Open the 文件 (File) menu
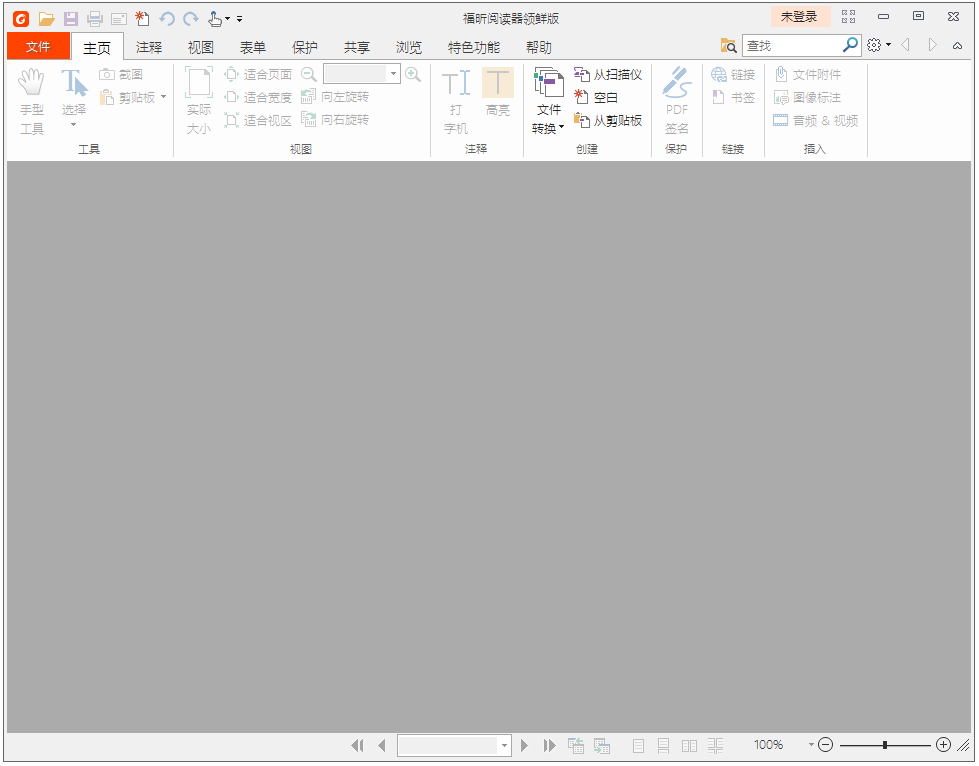979x766 pixels. pos(38,46)
